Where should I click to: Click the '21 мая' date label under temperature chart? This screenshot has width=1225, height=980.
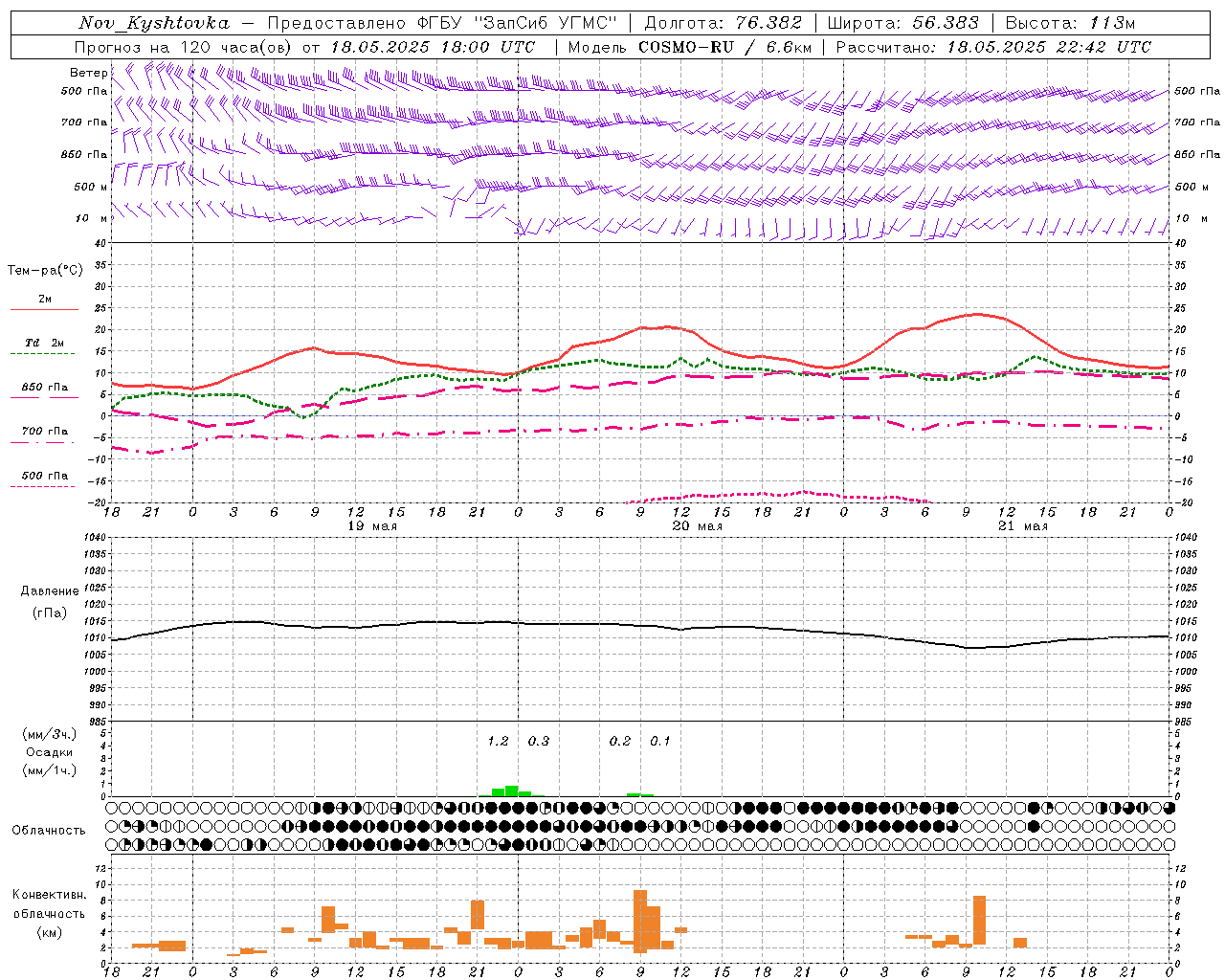(x=1023, y=526)
